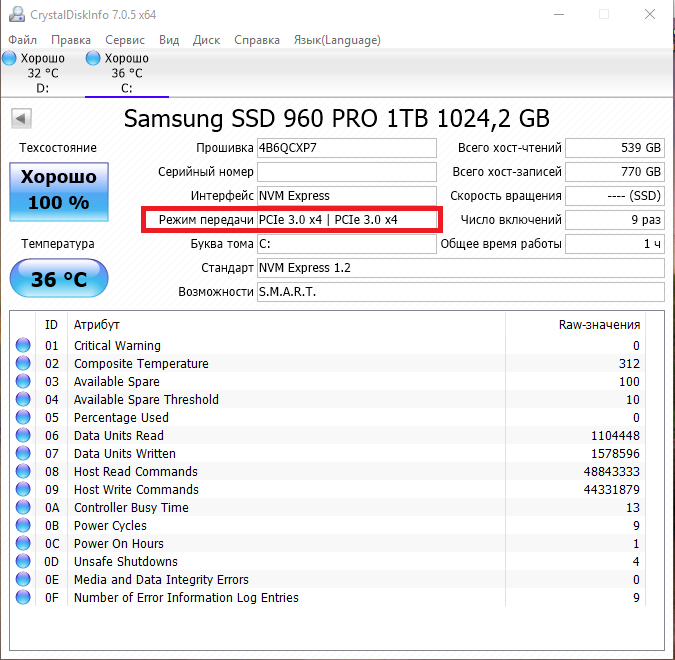Image resolution: width=675 pixels, height=660 pixels.
Task: Select the Data Units Written attribute name
Action: 125,454
